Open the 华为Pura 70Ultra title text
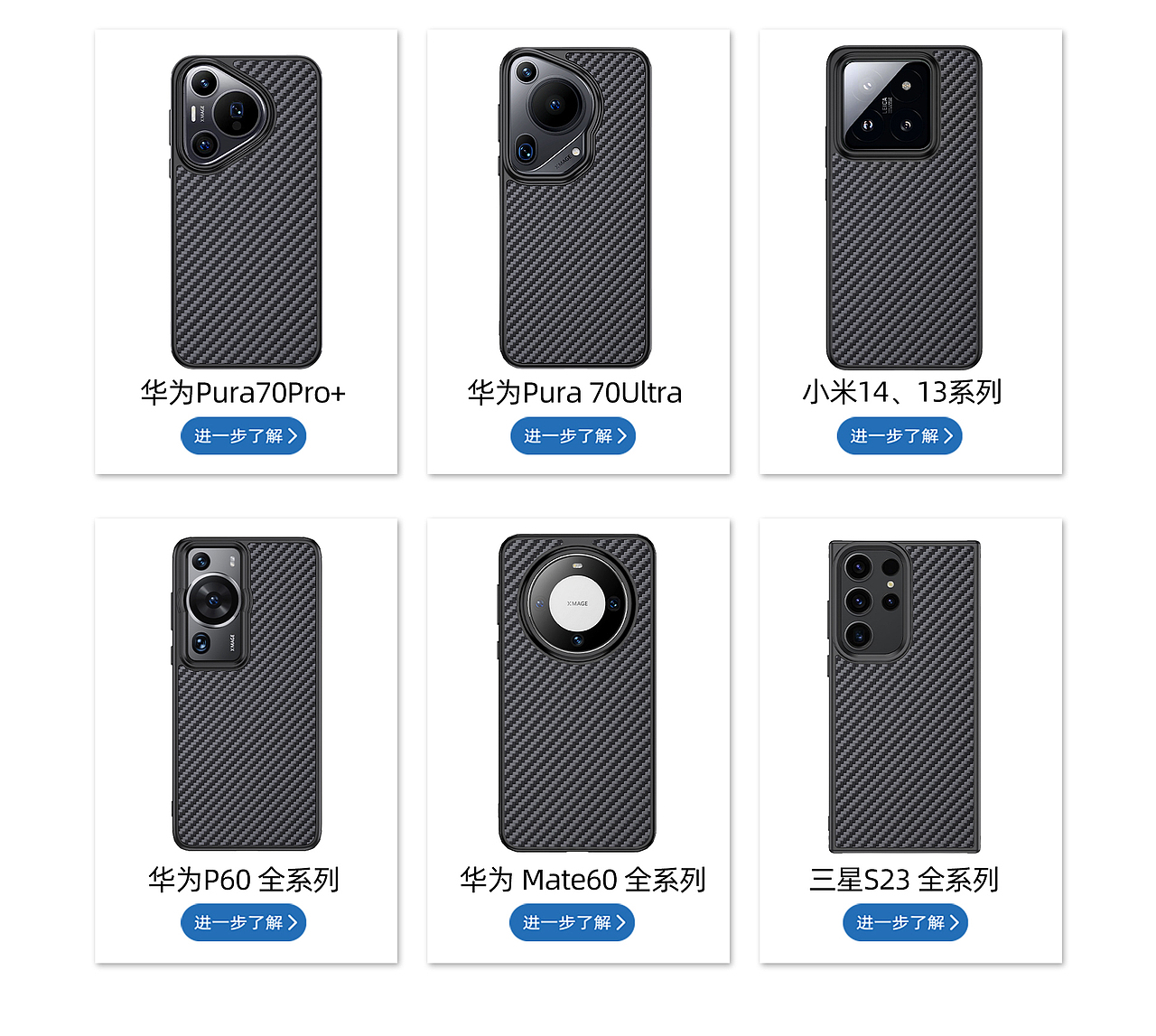Image resolution: width=1156 pixels, height=1036 pixels. coord(574,393)
